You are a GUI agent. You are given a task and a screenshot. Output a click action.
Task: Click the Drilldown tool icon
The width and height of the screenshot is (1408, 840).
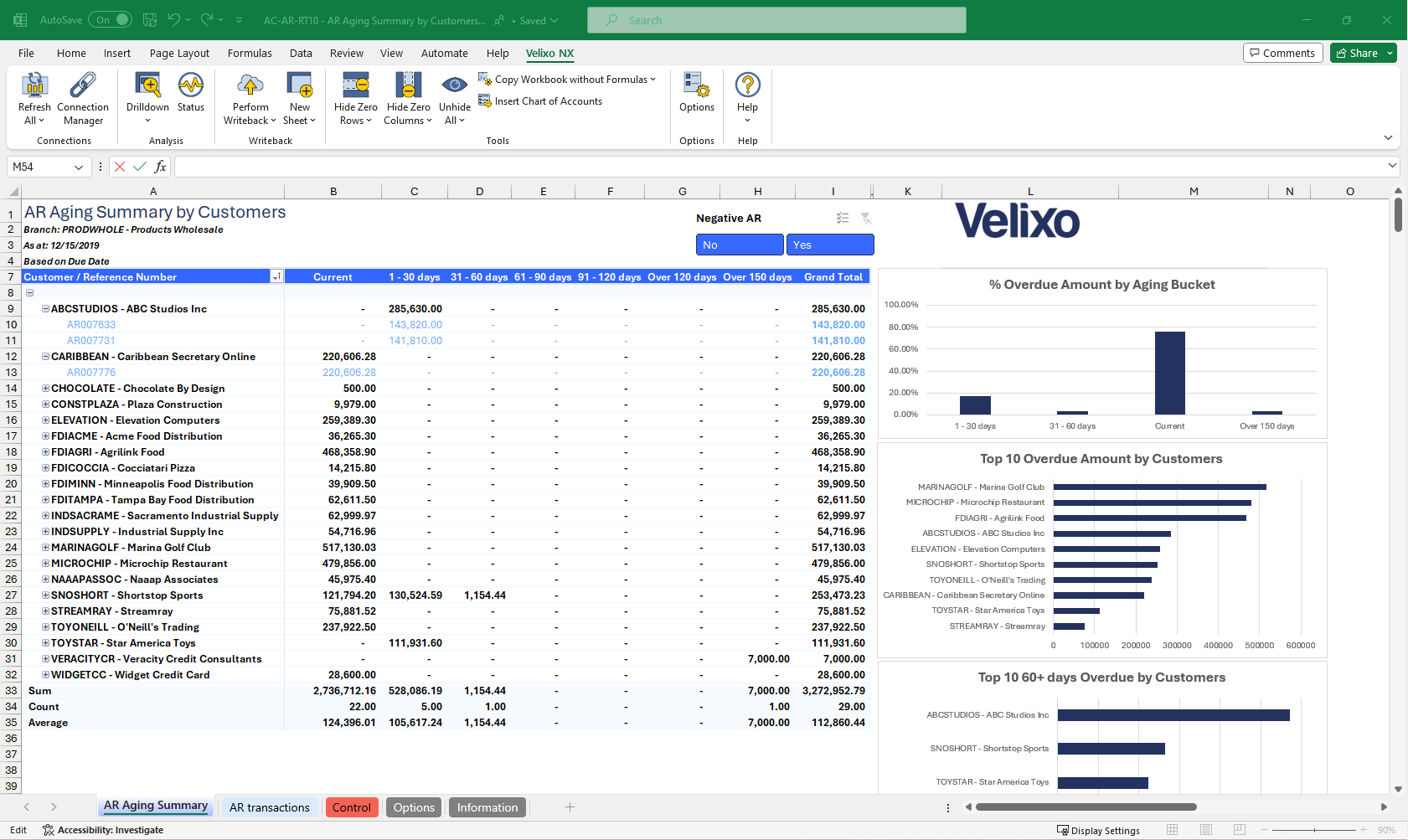(147, 85)
